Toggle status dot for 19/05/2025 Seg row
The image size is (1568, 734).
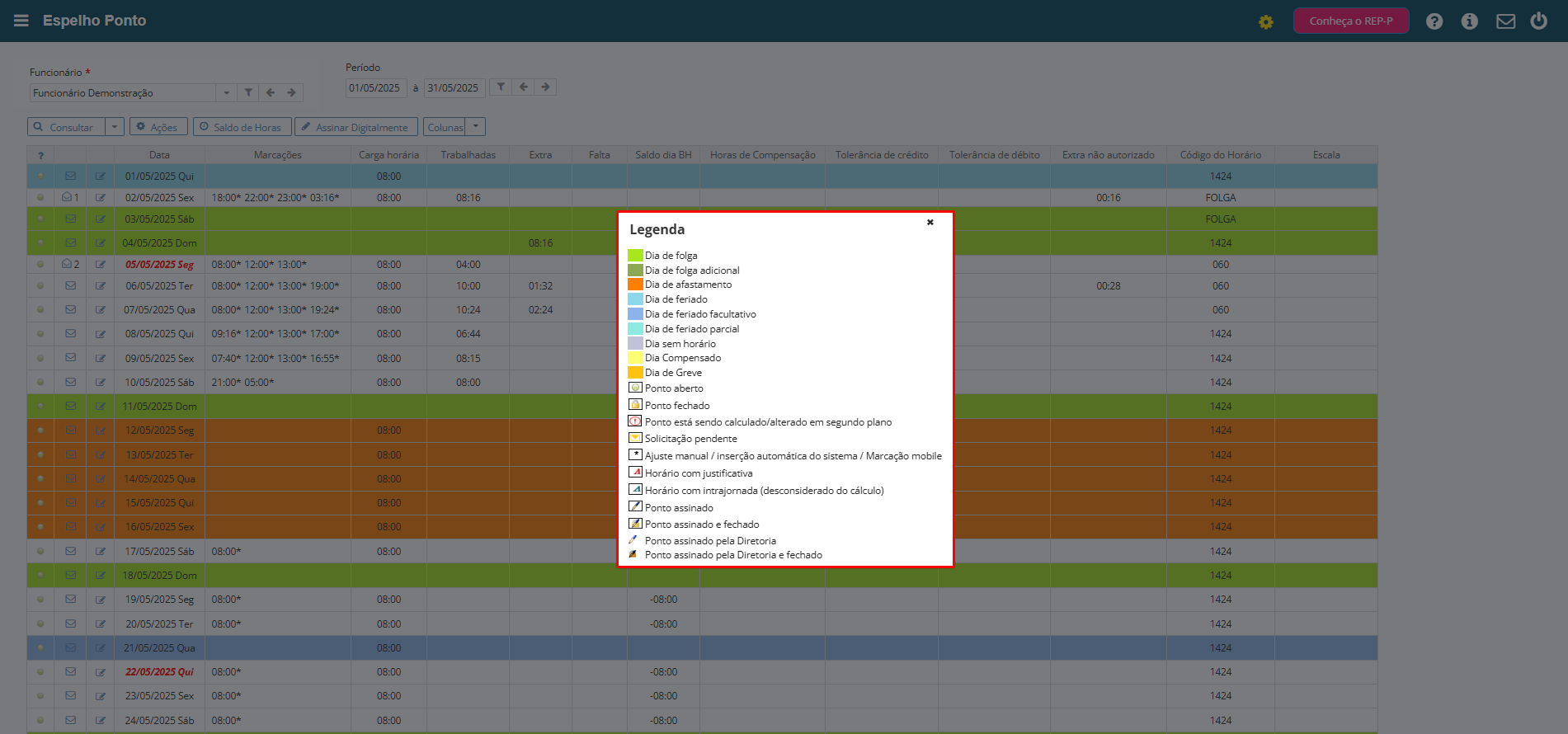[40, 600]
